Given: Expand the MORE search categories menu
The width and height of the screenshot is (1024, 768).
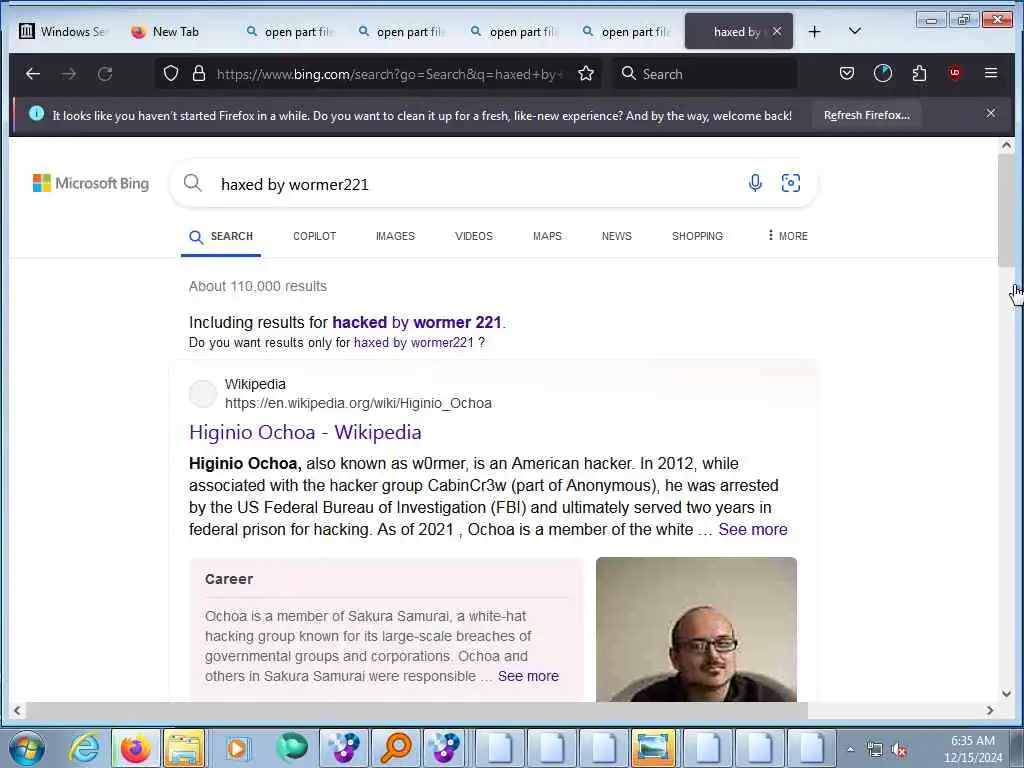Looking at the screenshot, I should pos(788,236).
